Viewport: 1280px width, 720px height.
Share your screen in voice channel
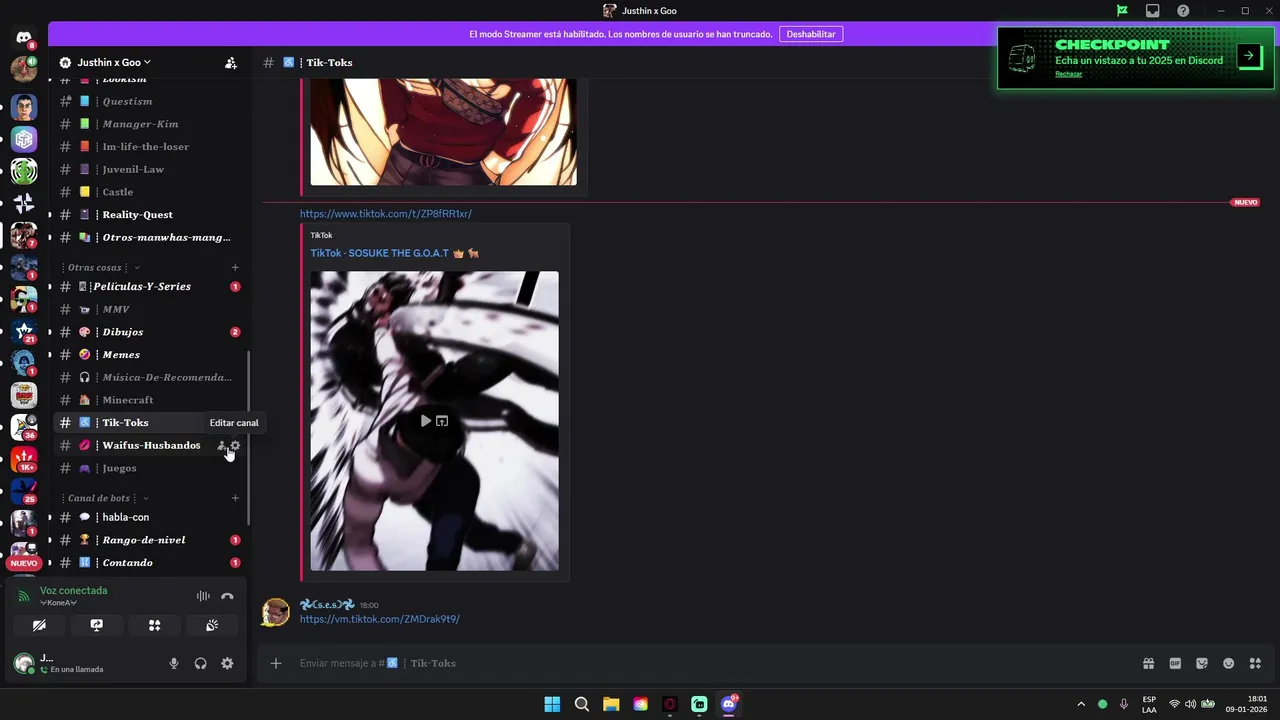(96, 625)
